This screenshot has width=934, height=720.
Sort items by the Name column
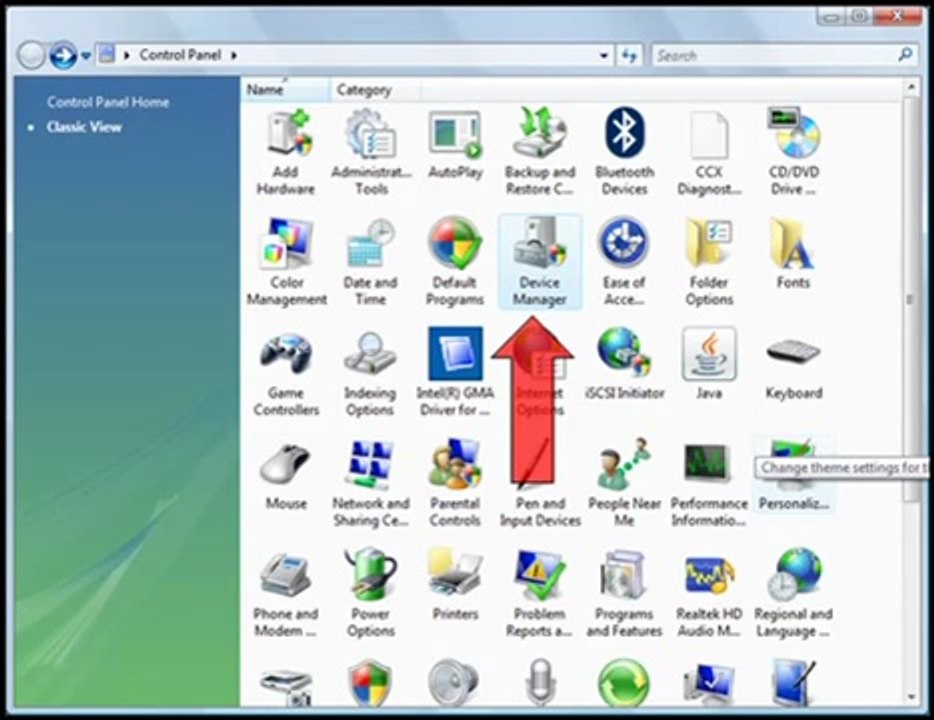[x=285, y=90]
